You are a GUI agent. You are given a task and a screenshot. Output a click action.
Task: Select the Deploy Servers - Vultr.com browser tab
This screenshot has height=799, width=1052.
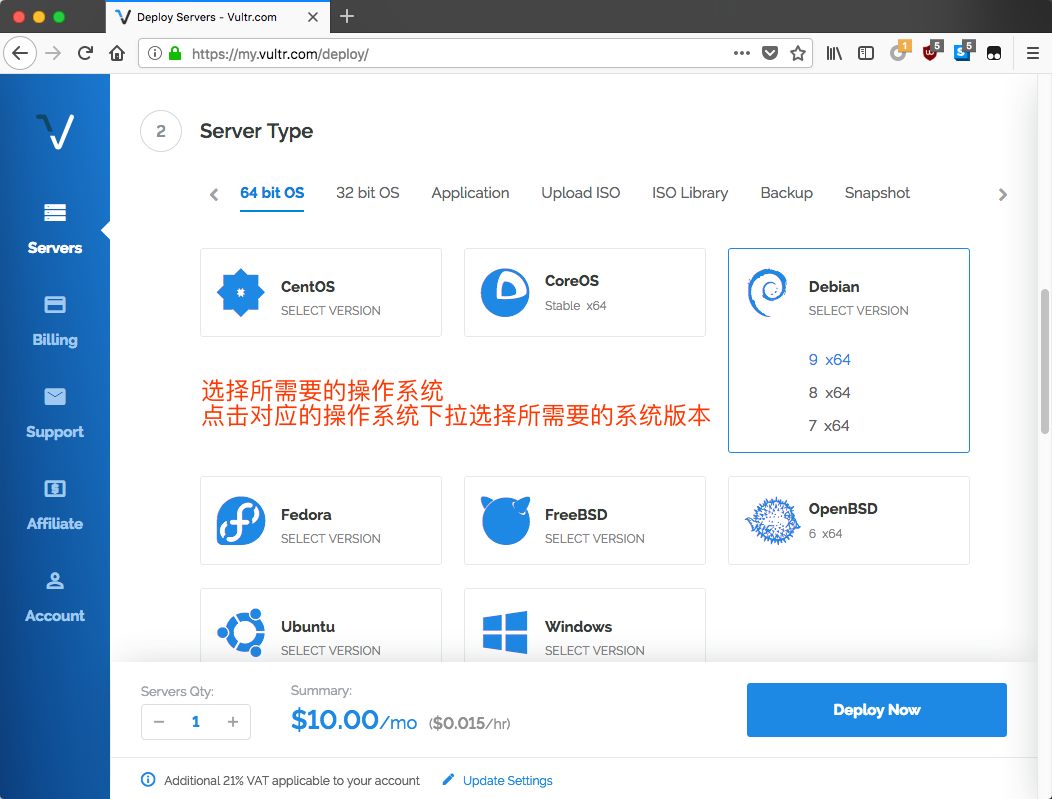(x=217, y=17)
